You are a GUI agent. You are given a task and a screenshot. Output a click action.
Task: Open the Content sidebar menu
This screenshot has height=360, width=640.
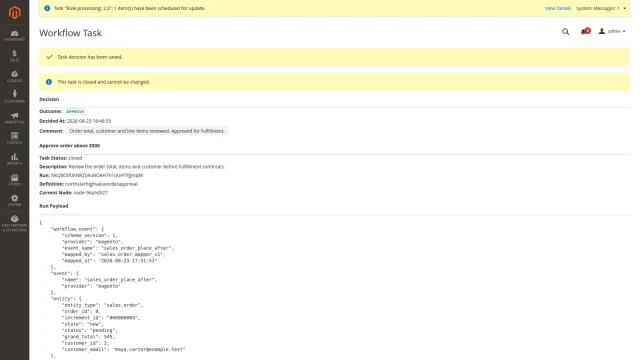[x=14, y=138]
